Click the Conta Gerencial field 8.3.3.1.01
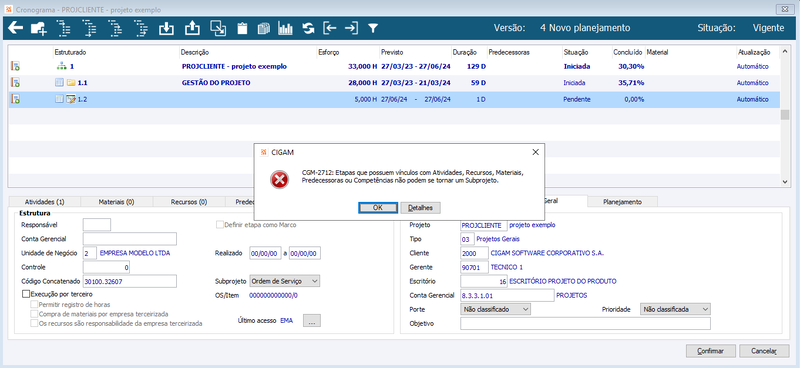The height and width of the screenshot is (368, 800). [507, 296]
